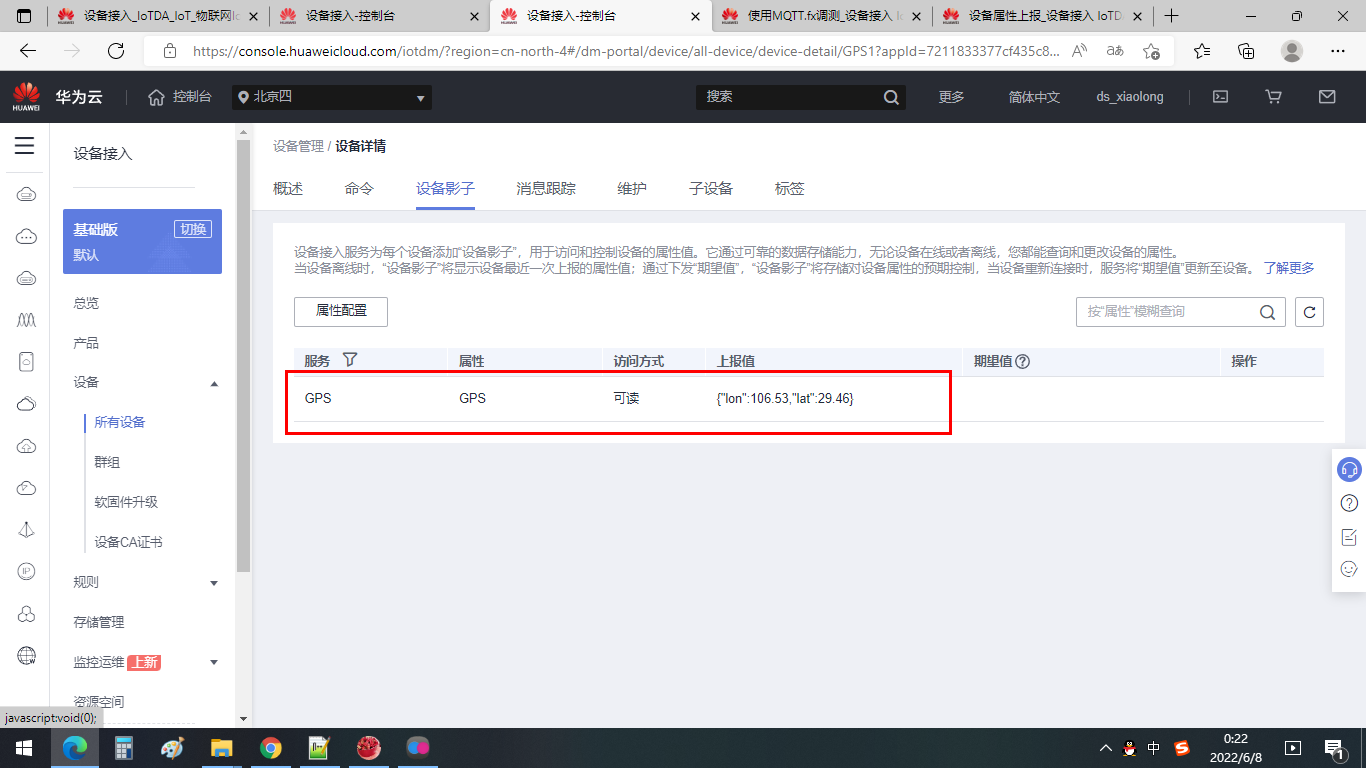Open the 北京四 region dropdown
This screenshot has height=768, width=1366.
click(332, 97)
